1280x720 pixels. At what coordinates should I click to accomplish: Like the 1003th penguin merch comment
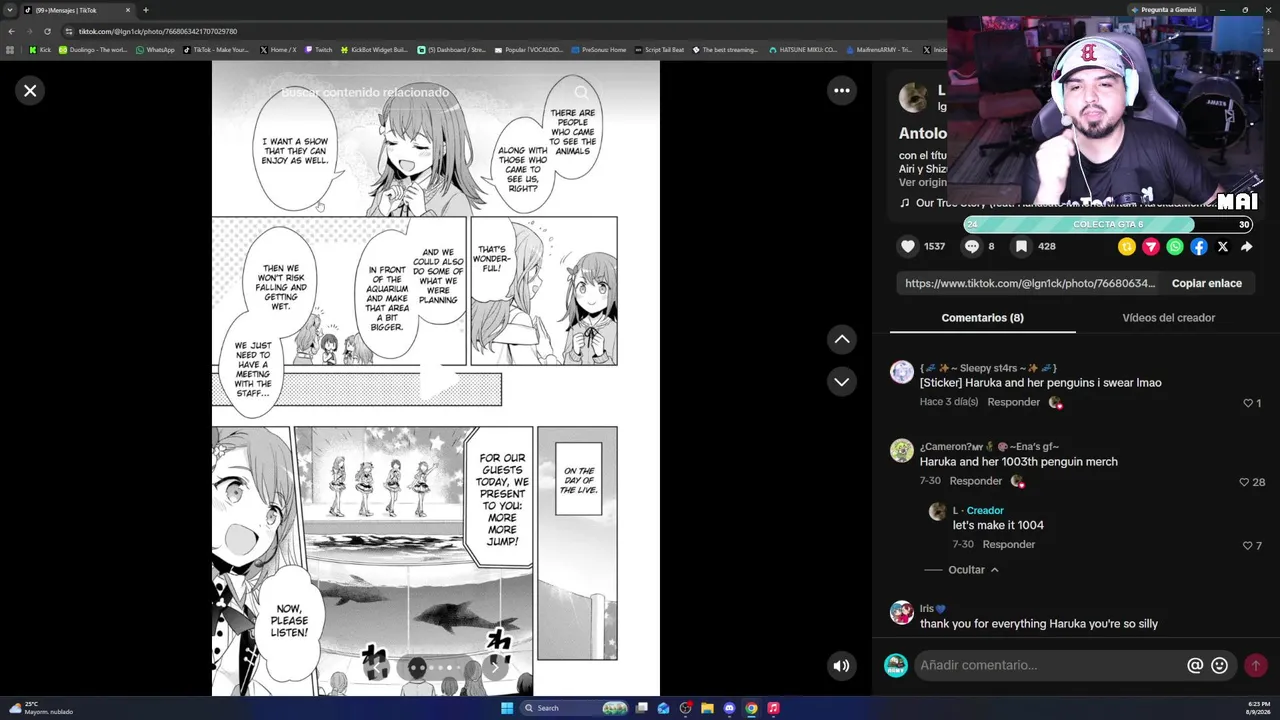(x=1245, y=482)
